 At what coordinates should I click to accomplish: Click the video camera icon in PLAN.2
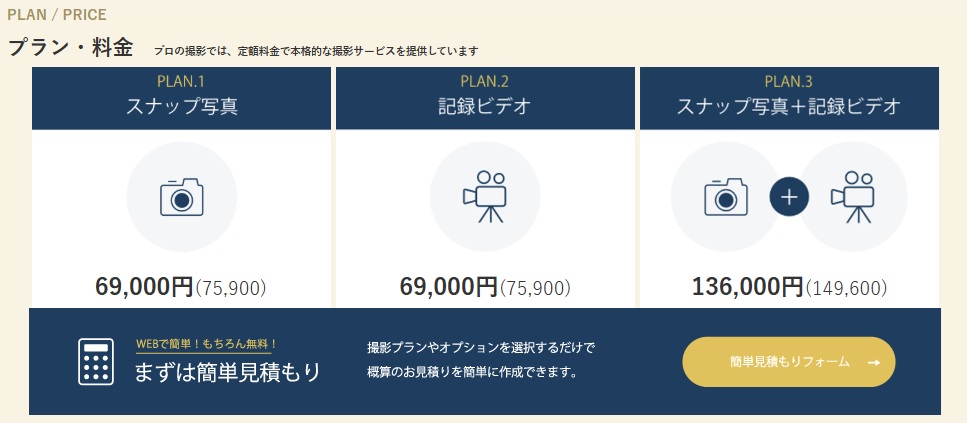(x=485, y=197)
